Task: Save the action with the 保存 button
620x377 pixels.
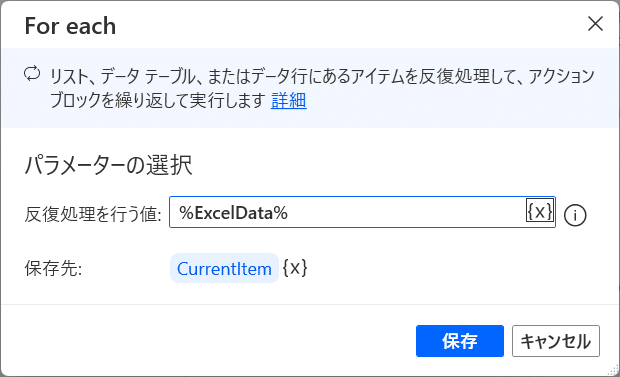Action: click(460, 341)
